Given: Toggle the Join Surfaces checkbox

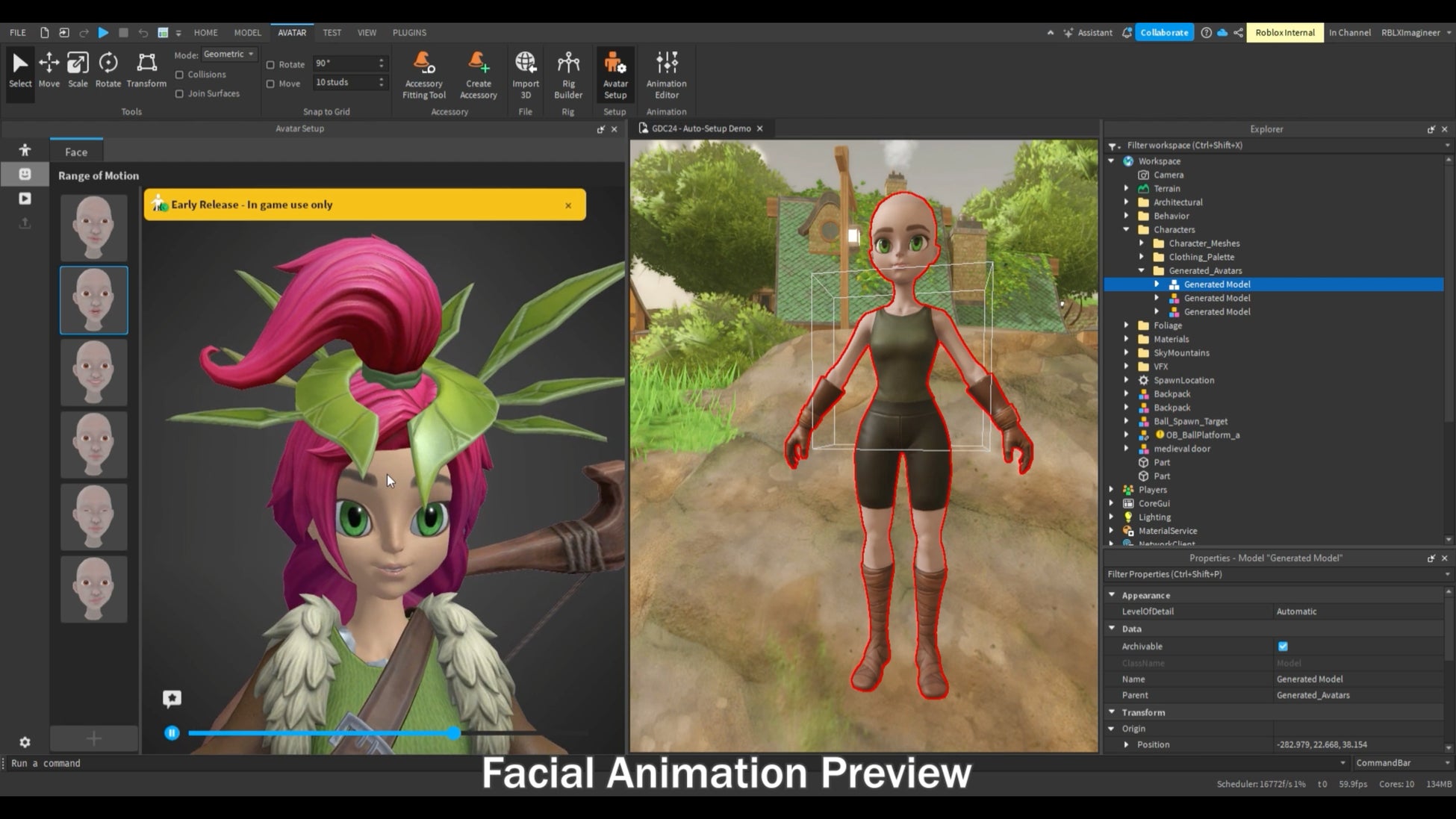Looking at the screenshot, I should (179, 93).
